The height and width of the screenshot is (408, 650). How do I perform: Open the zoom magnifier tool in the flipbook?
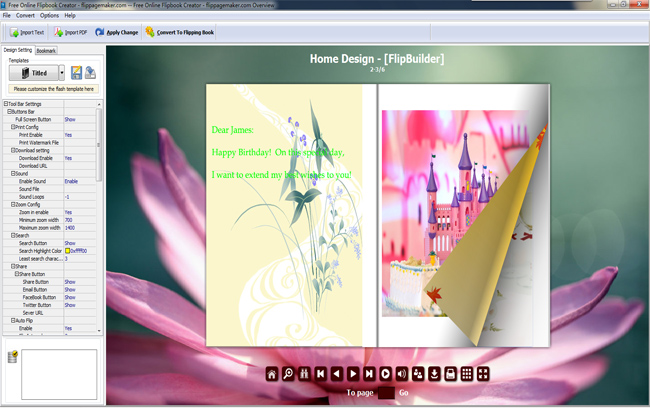(288, 374)
